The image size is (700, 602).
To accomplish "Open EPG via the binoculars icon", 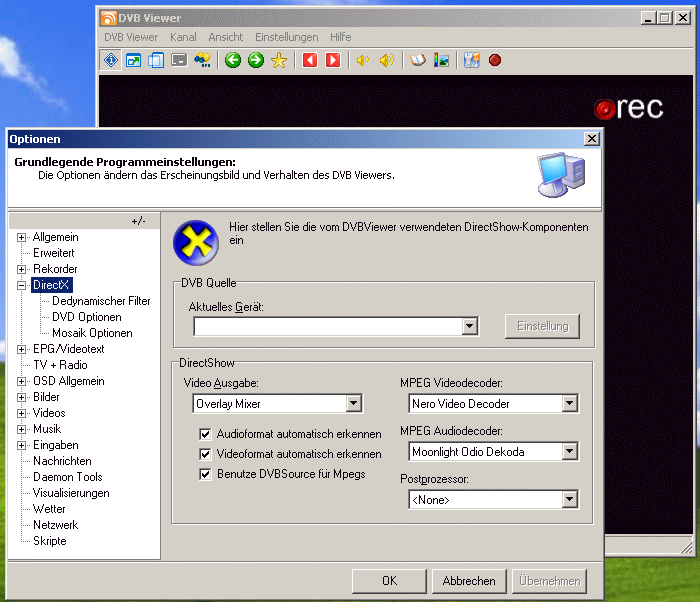I will [202, 60].
